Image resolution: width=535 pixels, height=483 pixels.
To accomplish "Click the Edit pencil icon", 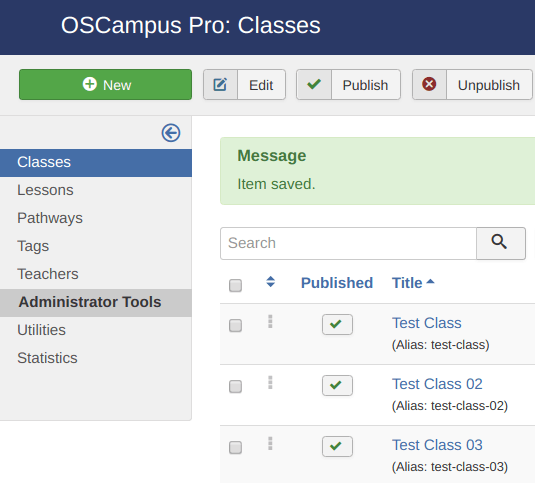I will point(220,85).
